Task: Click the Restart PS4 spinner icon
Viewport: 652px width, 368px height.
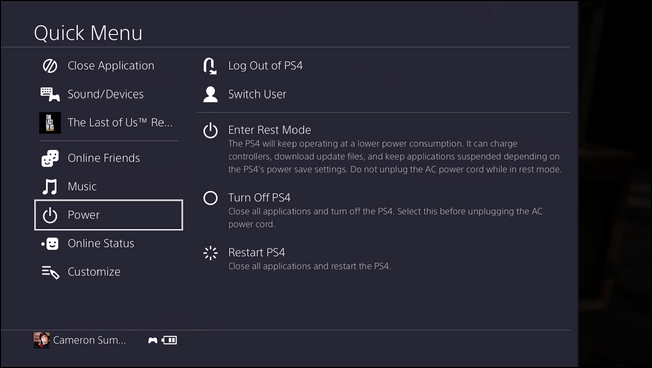Action: pyautogui.click(x=210, y=253)
